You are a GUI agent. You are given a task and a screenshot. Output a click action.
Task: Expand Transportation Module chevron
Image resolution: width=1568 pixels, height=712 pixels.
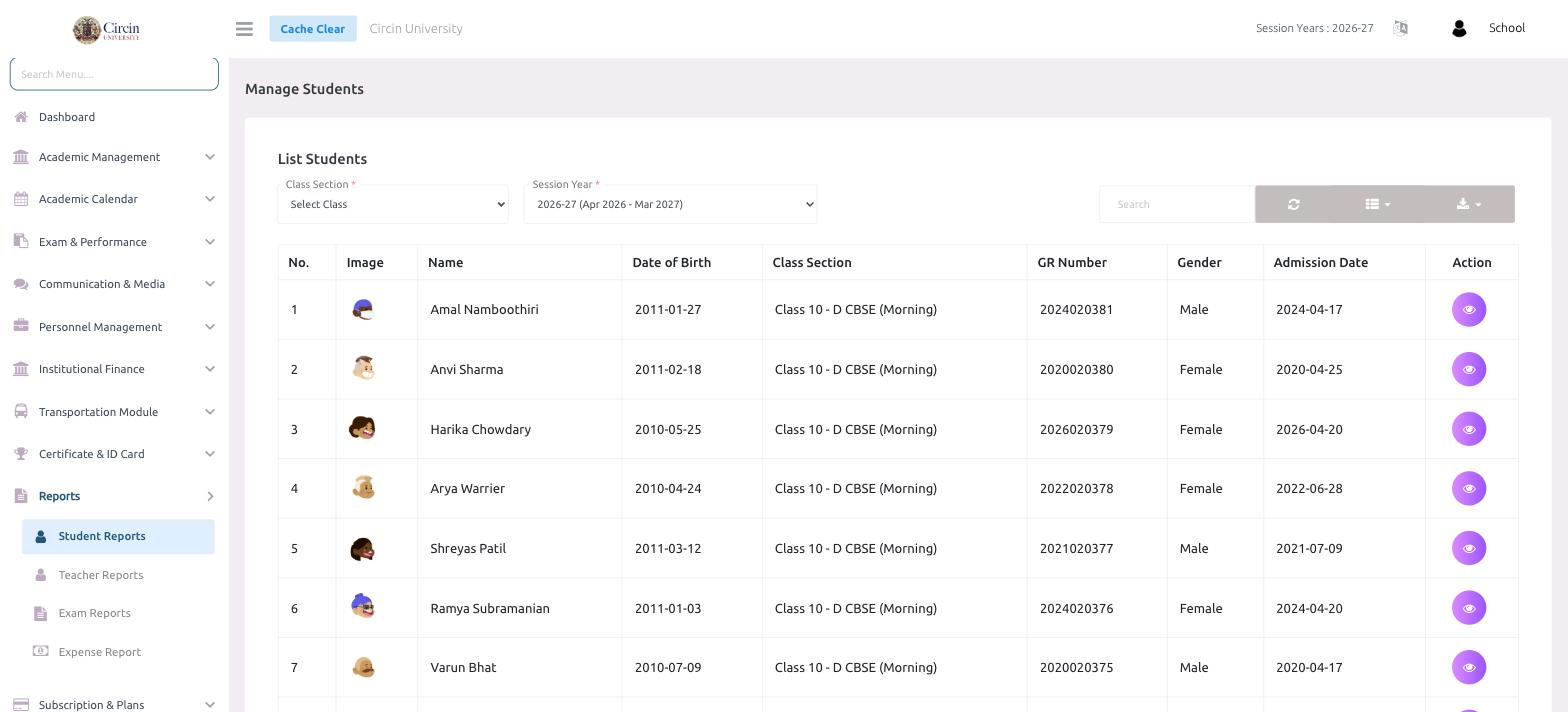click(210, 412)
